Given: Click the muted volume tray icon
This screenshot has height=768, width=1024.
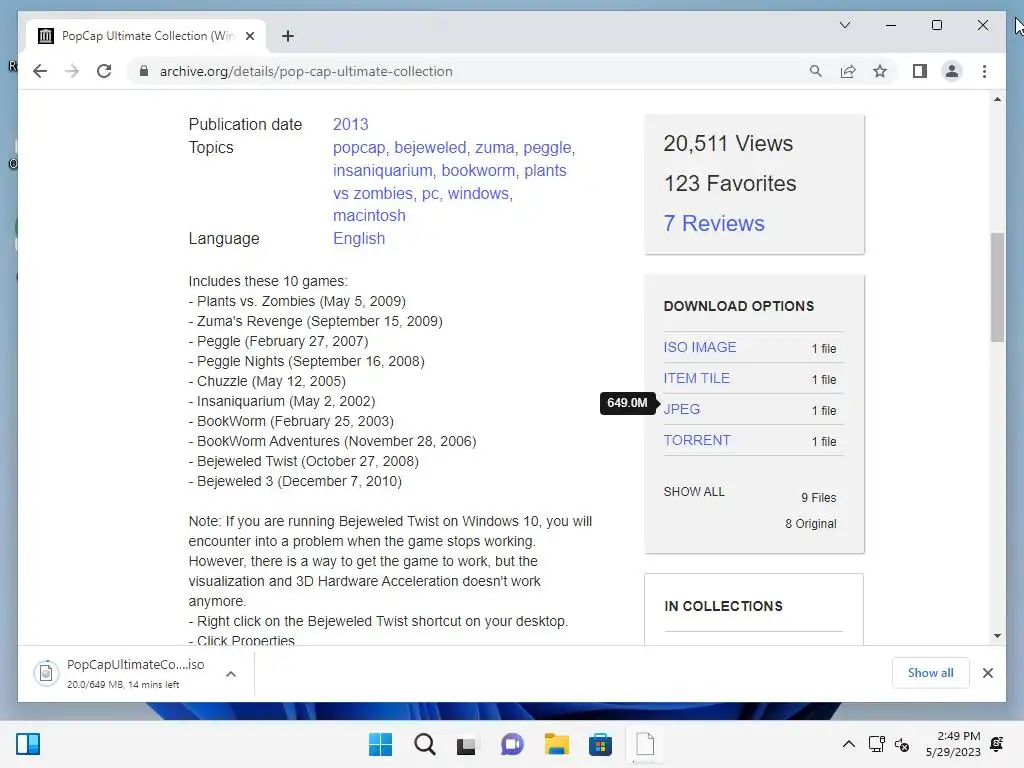Looking at the screenshot, I should pos(902,744).
